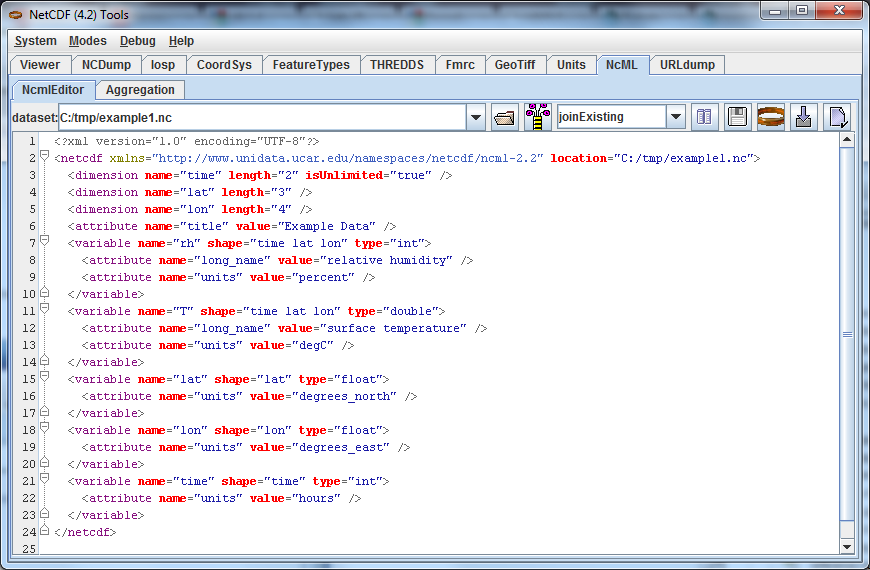The height and width of the screenshot is (570, 870).
Task: Click the scrollbar down arrow in editor
Action: click(847, 547)
